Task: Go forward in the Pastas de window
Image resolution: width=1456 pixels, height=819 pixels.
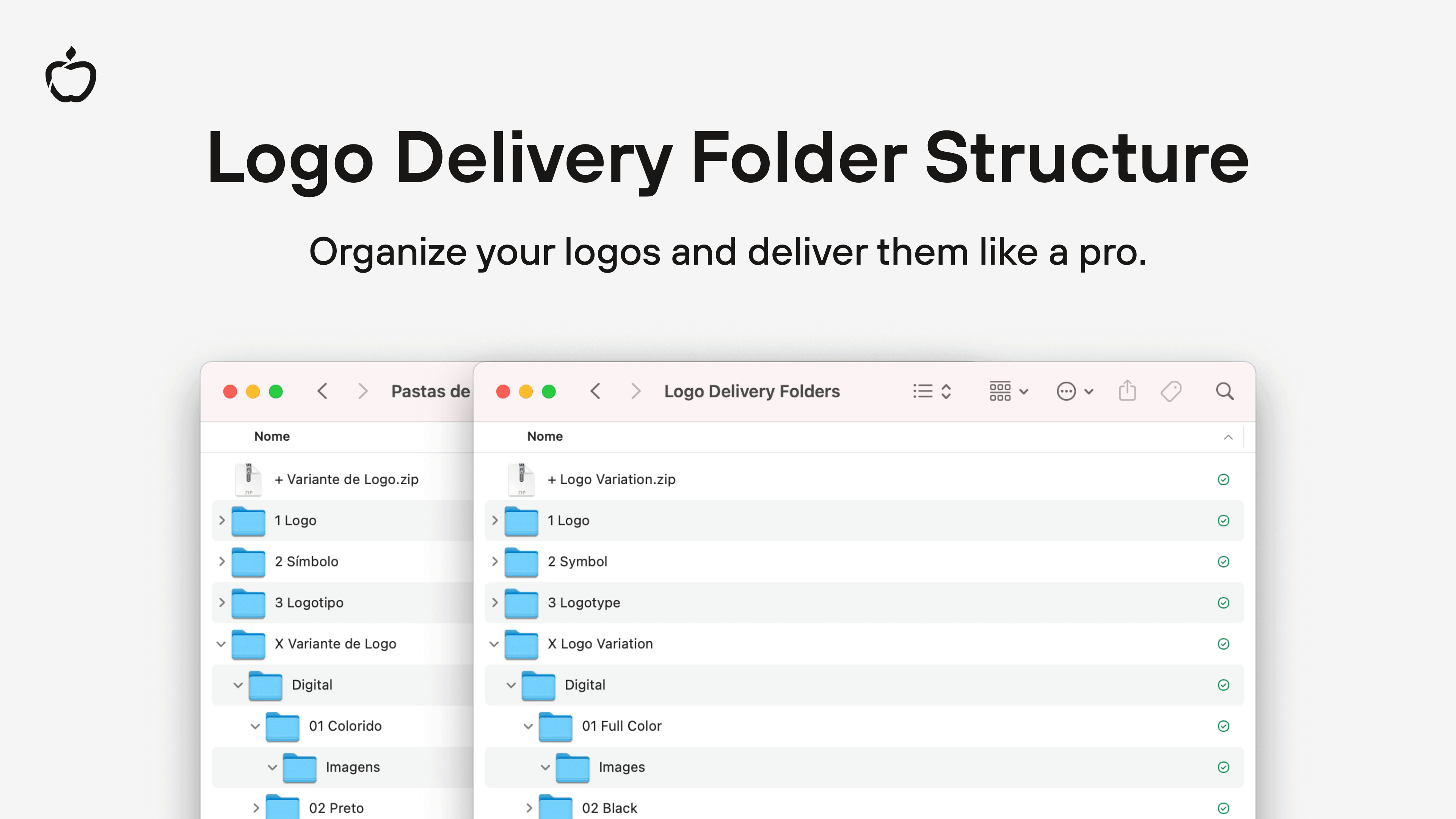Action: [x=363, y=391]
